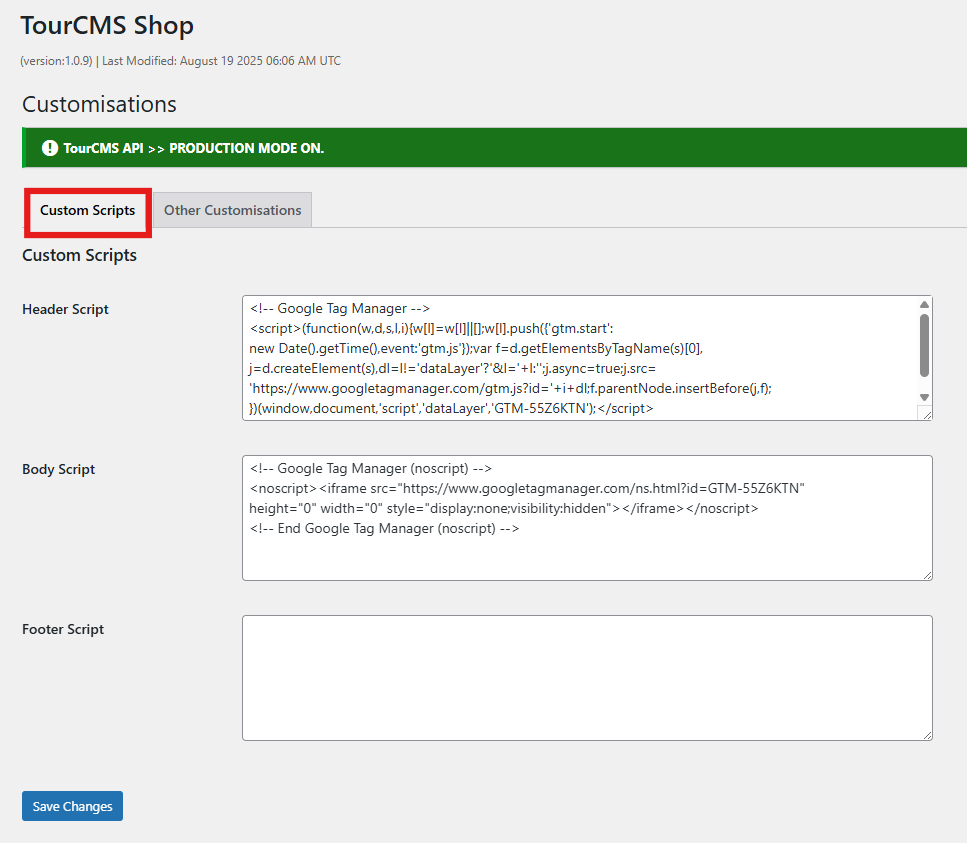Click the End Google Tag Manager comment line
Viewport: 967px width, 843px height.
point(384,528)
